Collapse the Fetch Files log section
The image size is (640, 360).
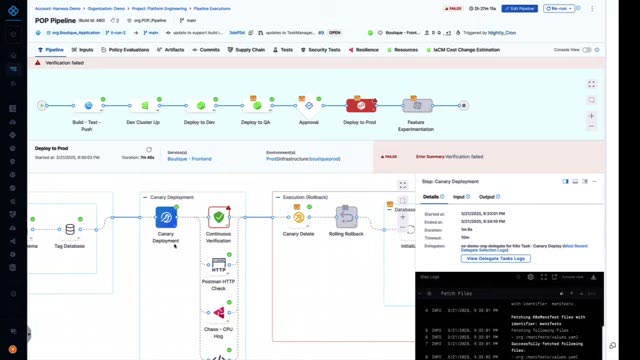(x=420, y=293)
